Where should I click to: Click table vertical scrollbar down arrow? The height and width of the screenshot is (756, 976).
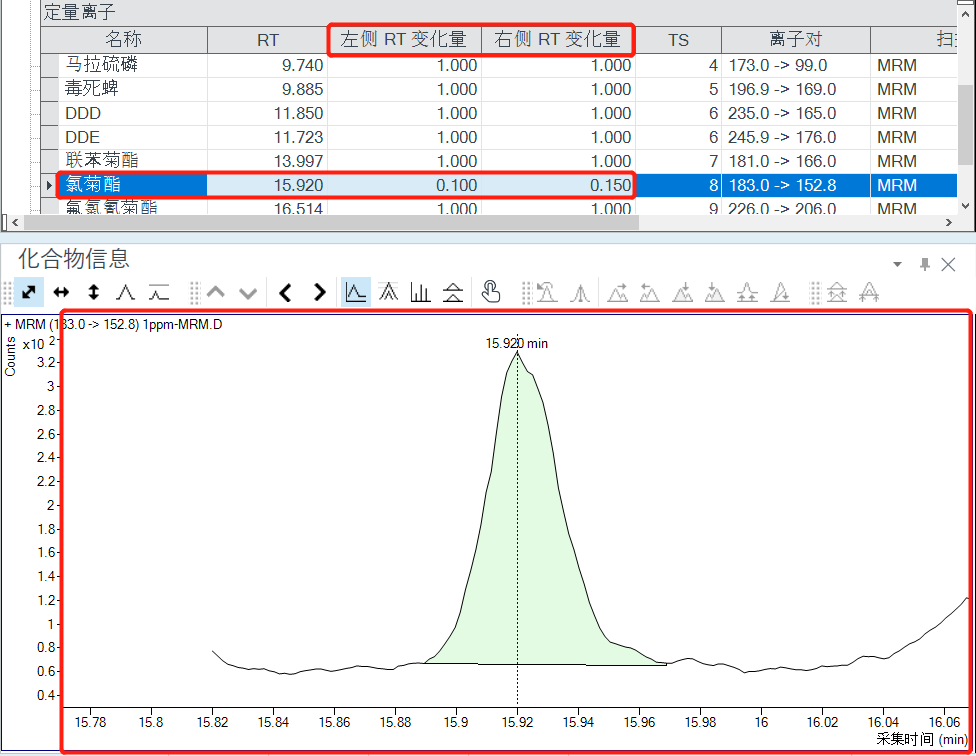point(965,206)
